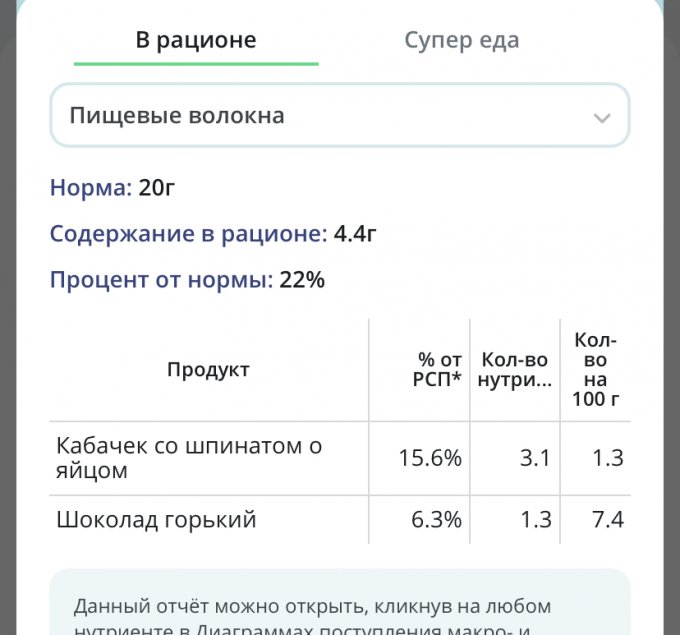This screenshot has width=680, height=635.
Task: Click the Процент от нормы: 22% text
Action: [x=187, y=280]
